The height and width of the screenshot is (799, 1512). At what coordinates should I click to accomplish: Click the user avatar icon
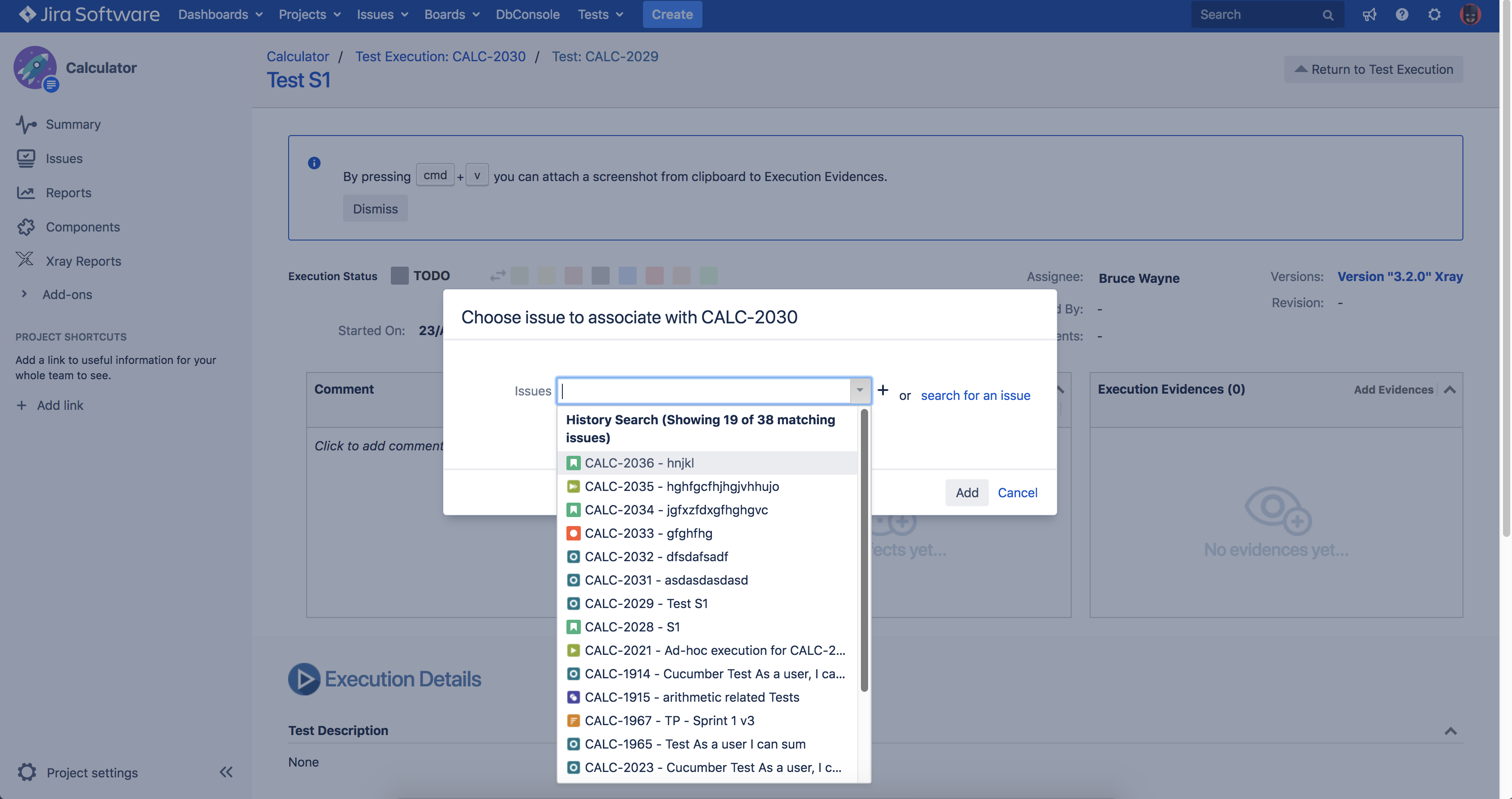click(x=1470, y=14)
